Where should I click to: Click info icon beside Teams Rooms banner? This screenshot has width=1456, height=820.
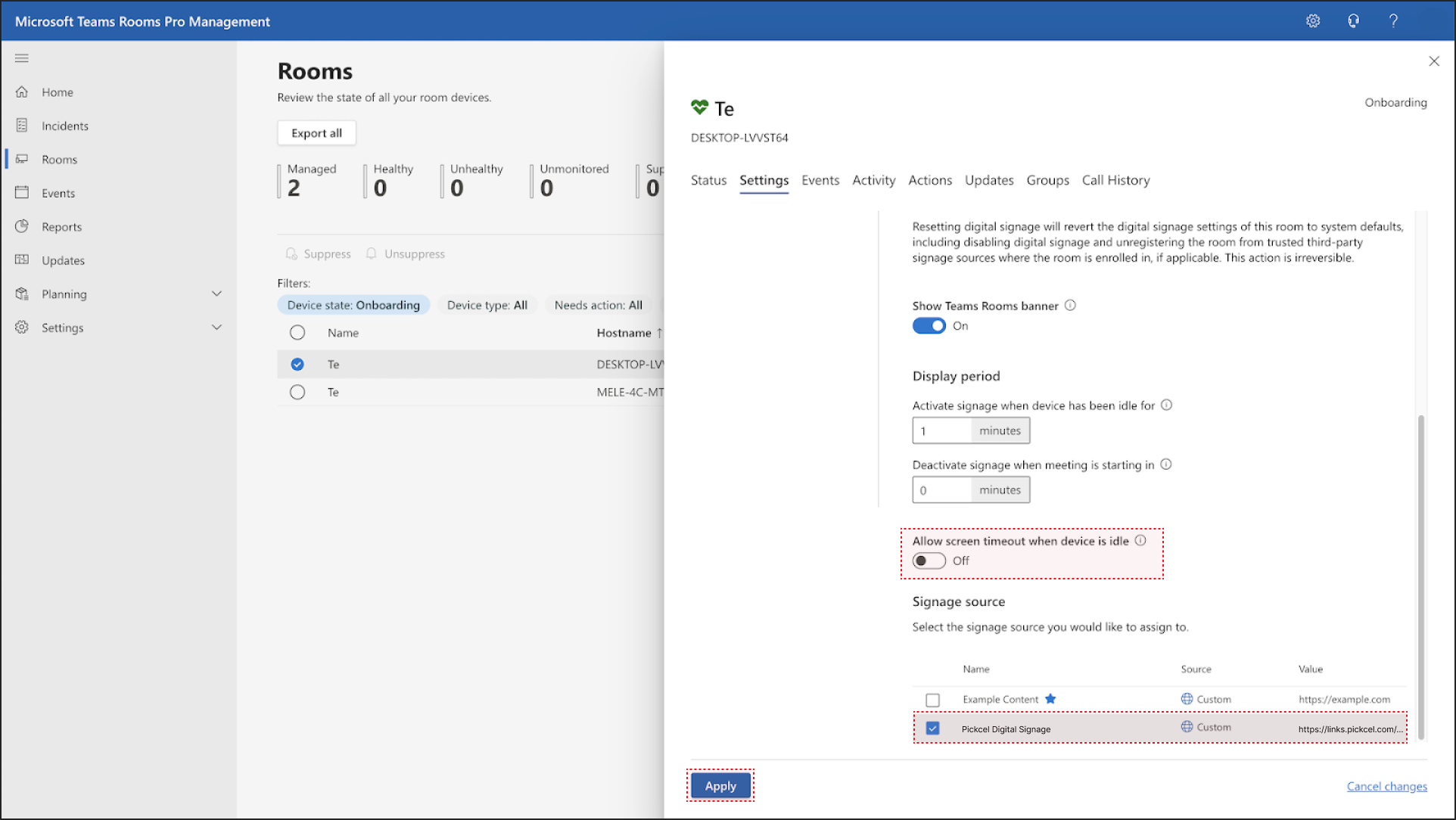[x=1070, y=306]
